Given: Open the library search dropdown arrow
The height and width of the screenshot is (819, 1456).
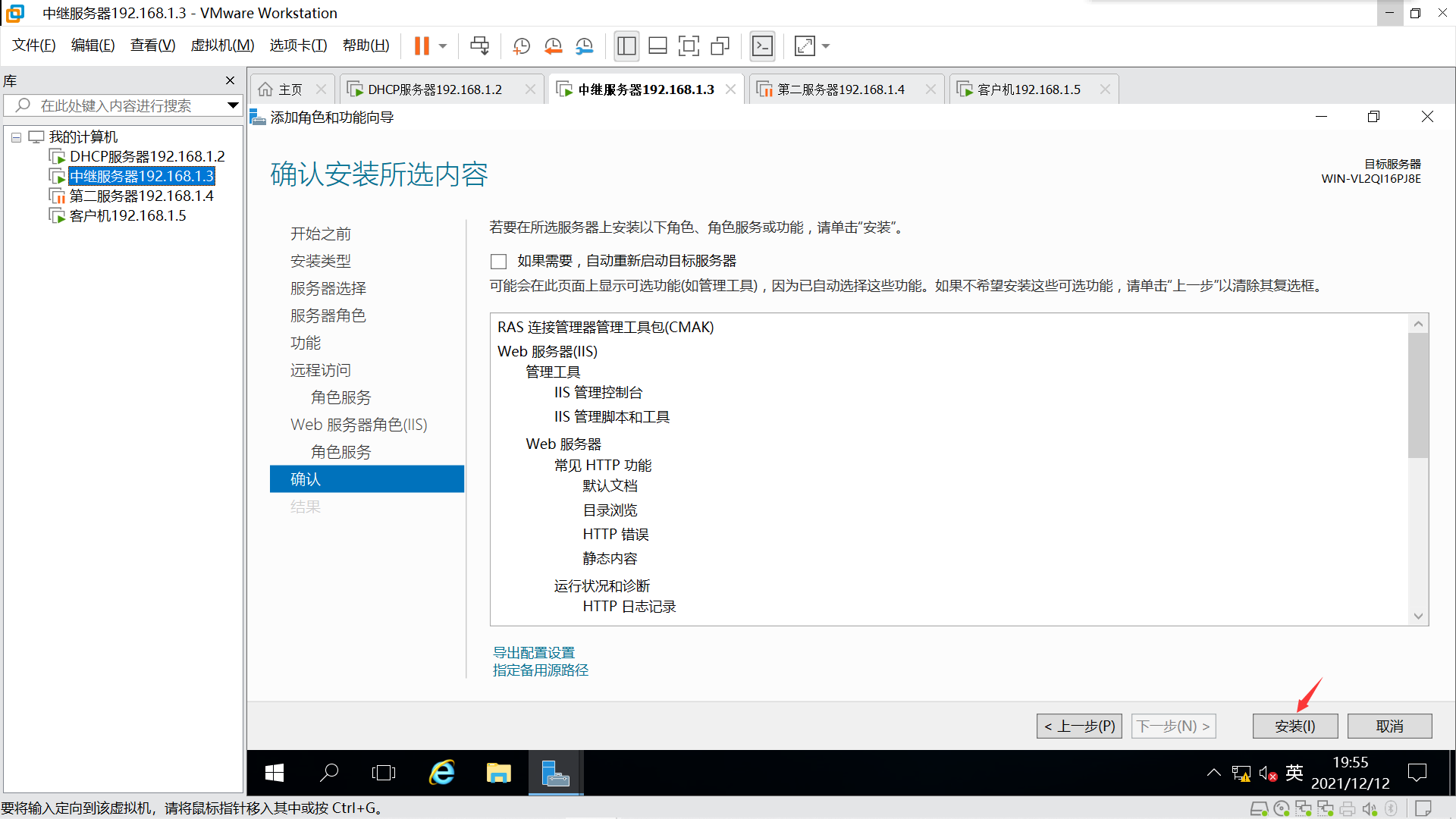Looking at the screenshot, I should tap(233, 105).
